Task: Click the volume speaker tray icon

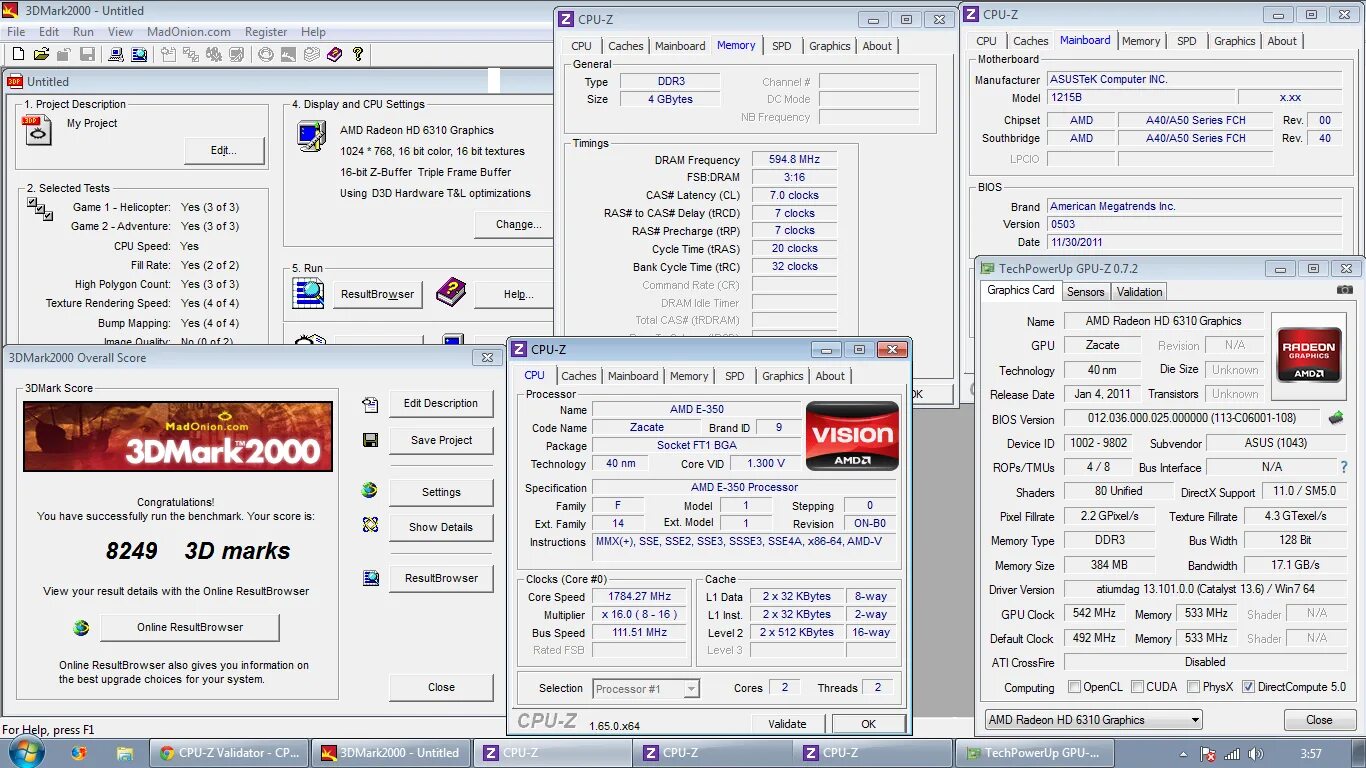Action: point(1254,754)
